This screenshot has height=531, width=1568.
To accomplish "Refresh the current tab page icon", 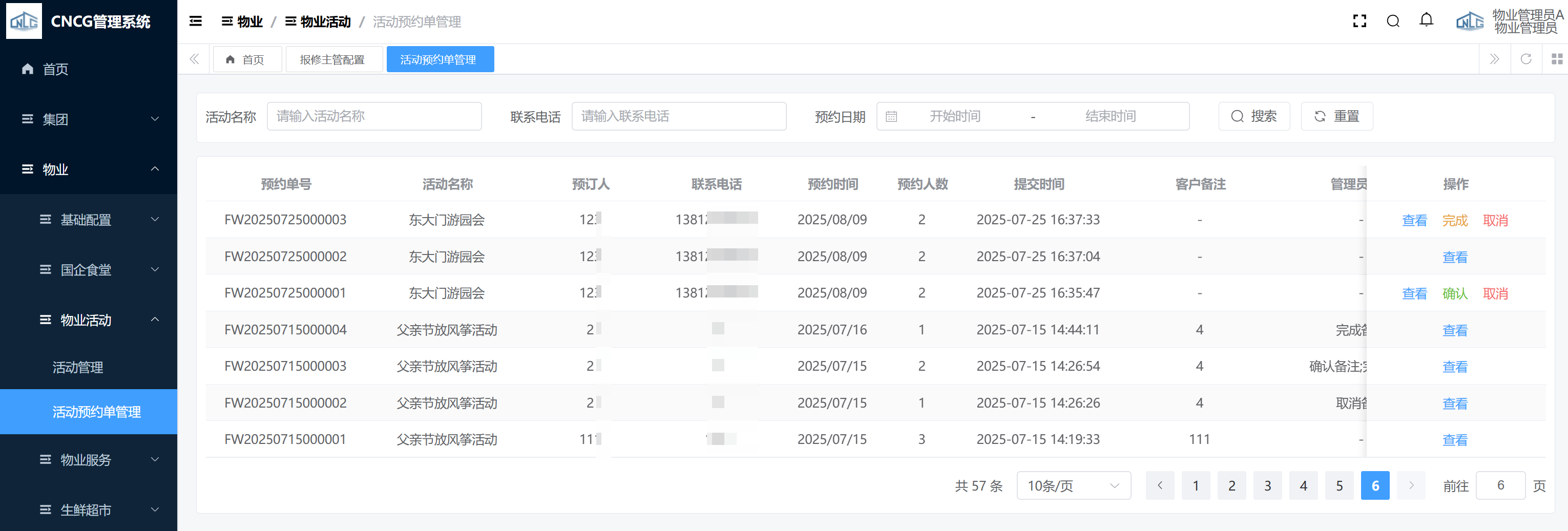I will (x=1526, y=59).
